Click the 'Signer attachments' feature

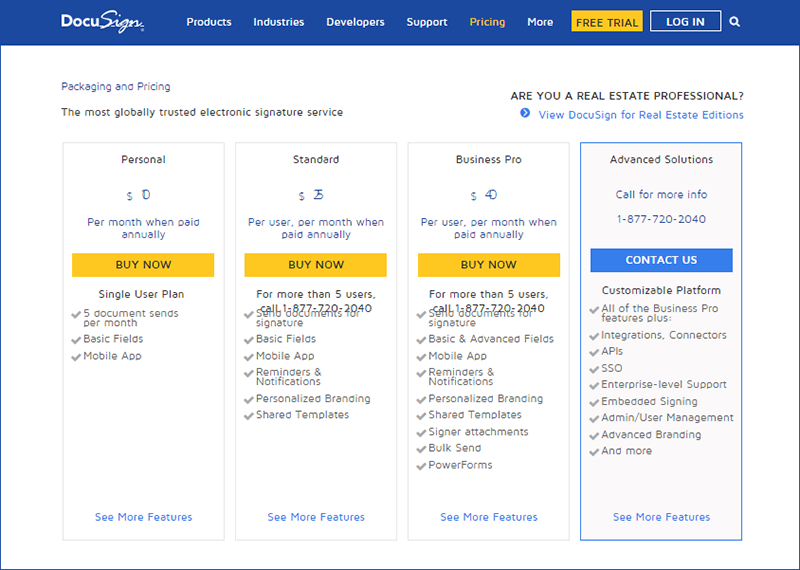click(478, 432)
